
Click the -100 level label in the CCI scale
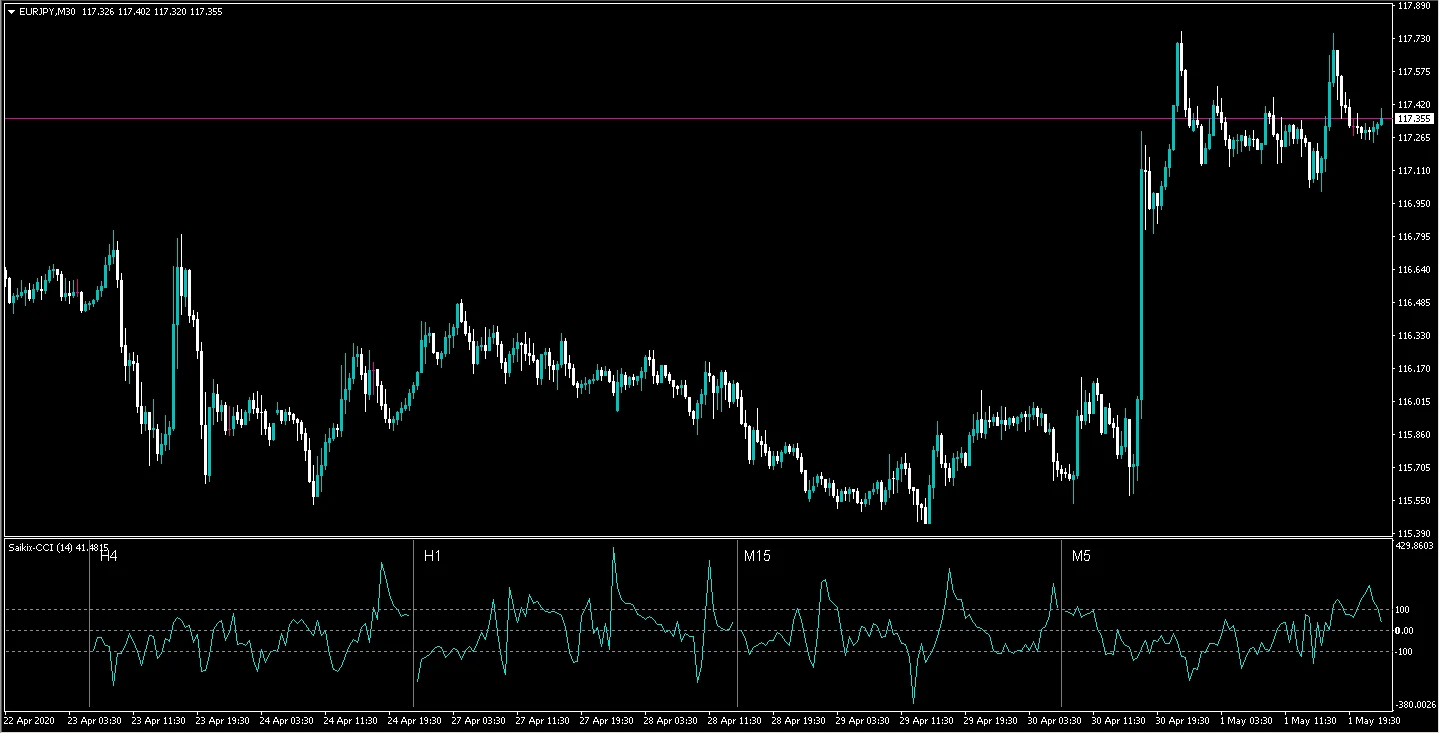[x=1404, y=652]
